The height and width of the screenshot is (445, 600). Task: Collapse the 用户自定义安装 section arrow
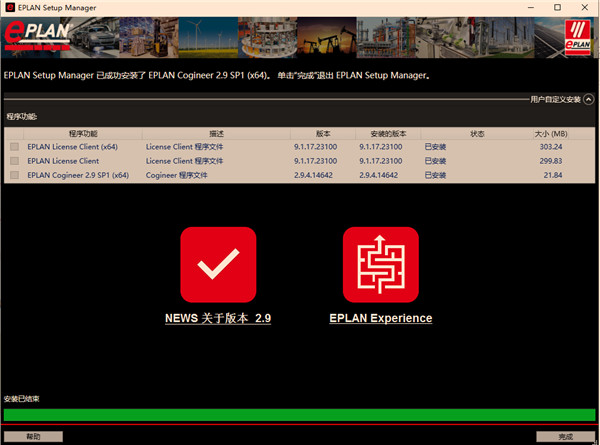click(589, 99)
